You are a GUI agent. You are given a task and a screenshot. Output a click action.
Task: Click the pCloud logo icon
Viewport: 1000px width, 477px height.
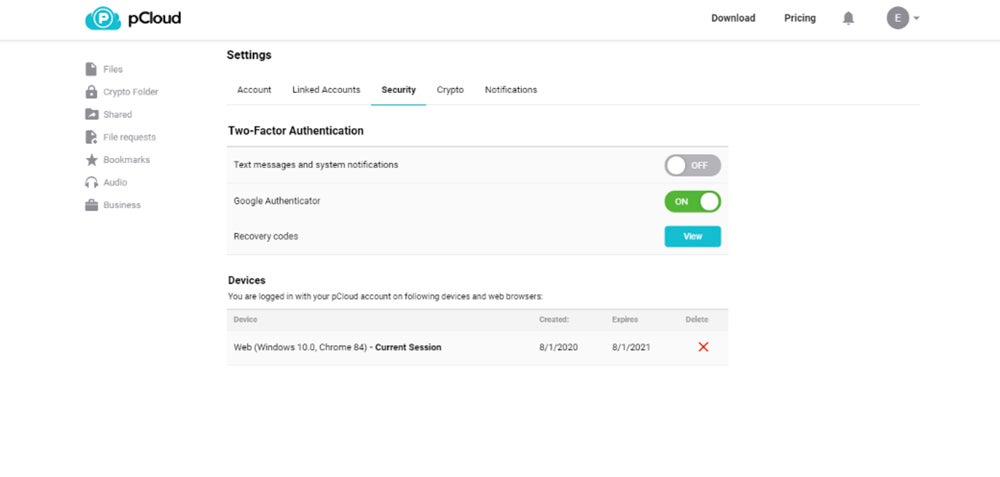coord(102,18)
